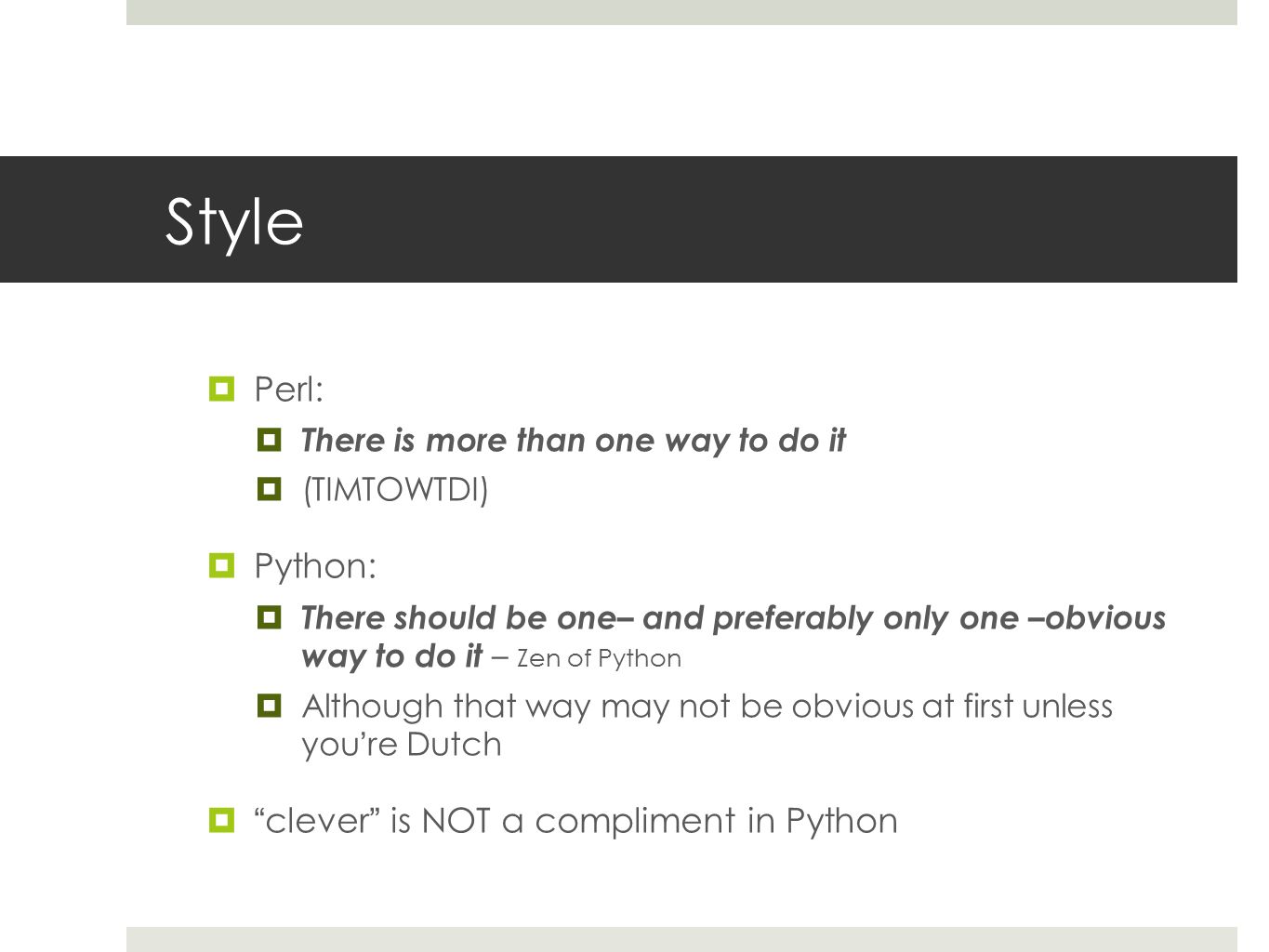Click the light gray bar at slide bottom
1269x952 pixels.
681,939
